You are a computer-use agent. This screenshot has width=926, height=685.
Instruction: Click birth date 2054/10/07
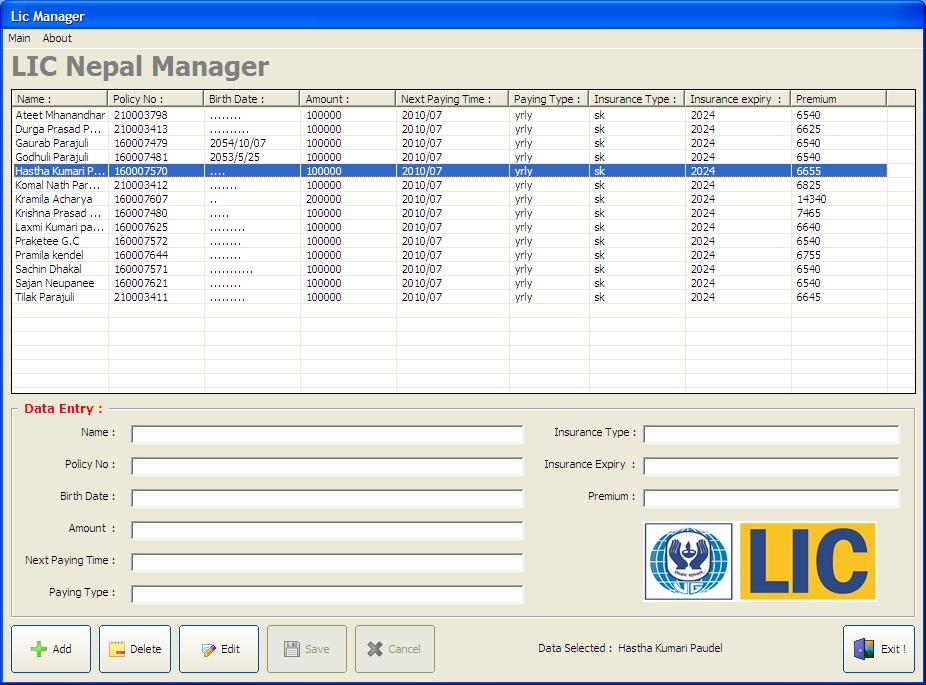click(237, 143)
